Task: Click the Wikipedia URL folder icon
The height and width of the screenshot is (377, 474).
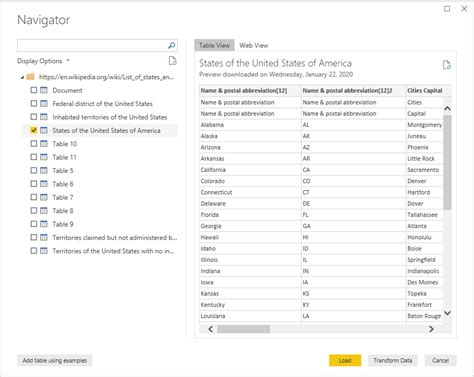Action: coord(30,77)
